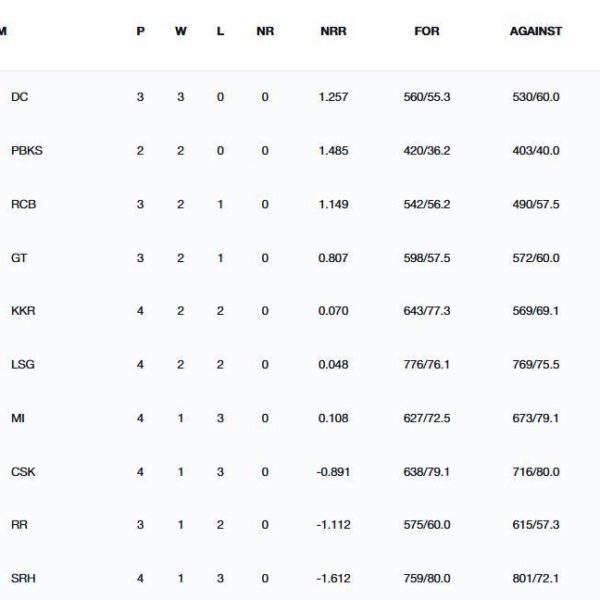
Task: Click the W (wins) column header
Action: tap(181, 31)
